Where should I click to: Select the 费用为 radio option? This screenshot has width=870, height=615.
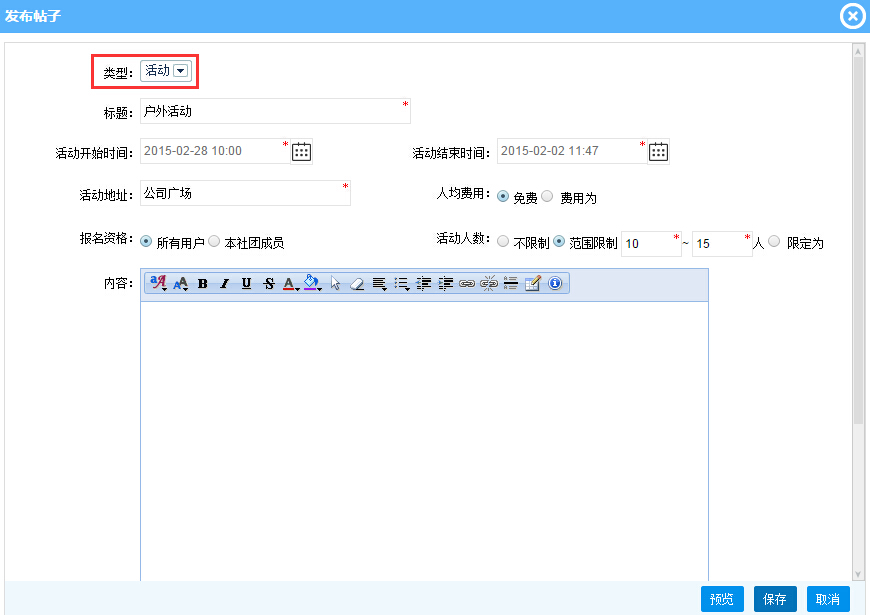tap(547, 196)
